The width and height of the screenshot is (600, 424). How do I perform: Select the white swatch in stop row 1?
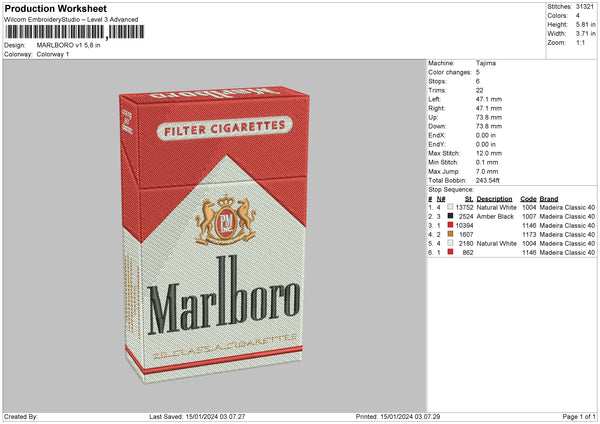pyautogui.click(x=450, y=207)
